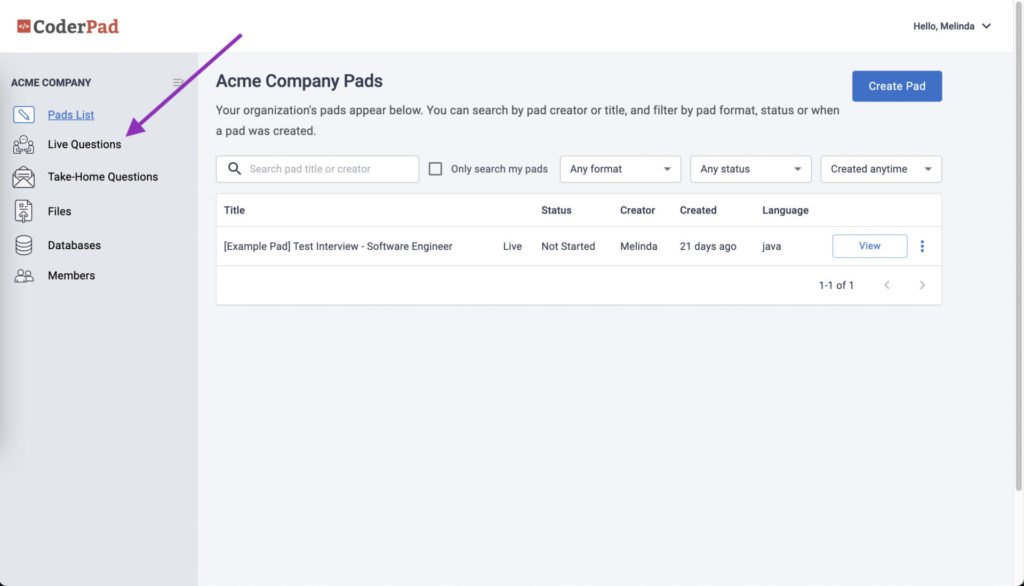The height and width of the screenshot is (586, 1024).
Task: Click the Databases cylinder icon
Action: [x=24, y=245]
